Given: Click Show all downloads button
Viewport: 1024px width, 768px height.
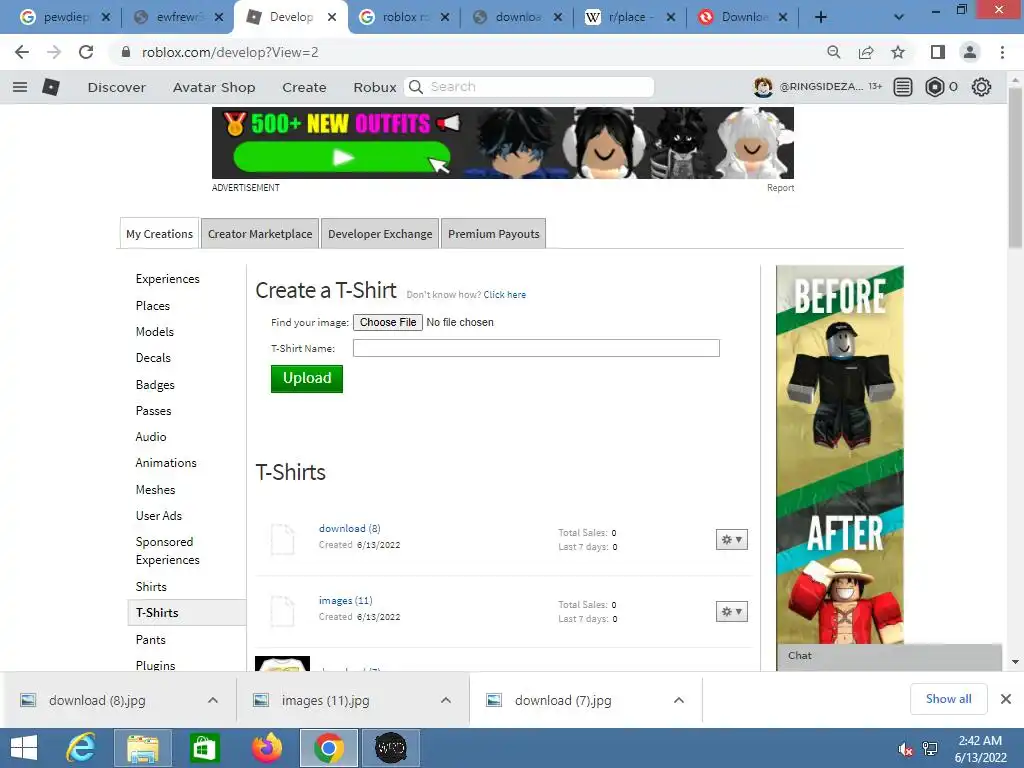Looking at the screenshot, I should click(x=948, y=699).
